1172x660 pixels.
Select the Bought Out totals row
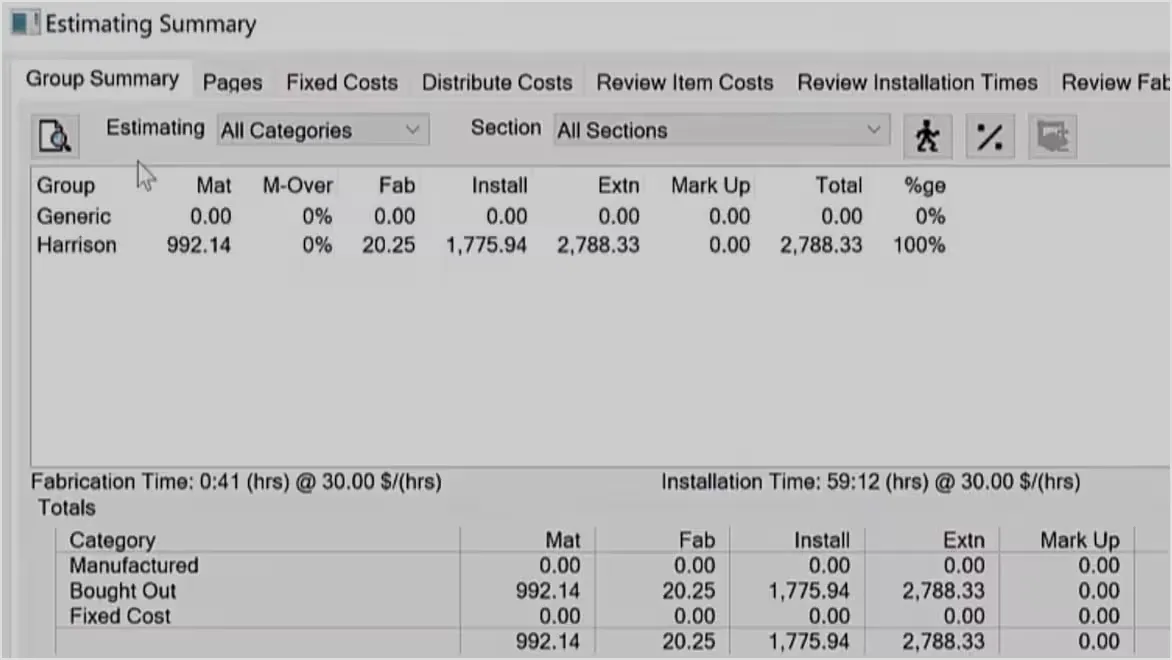click(x=122, y=591)
